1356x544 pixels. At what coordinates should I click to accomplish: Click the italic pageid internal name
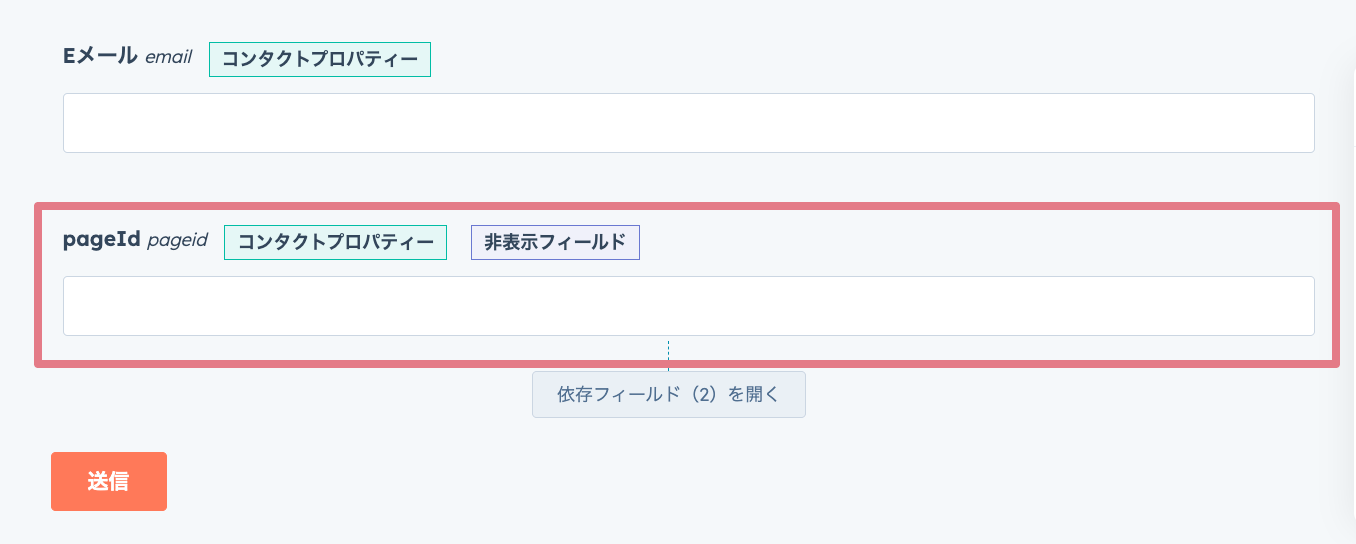tap(177, 241)
